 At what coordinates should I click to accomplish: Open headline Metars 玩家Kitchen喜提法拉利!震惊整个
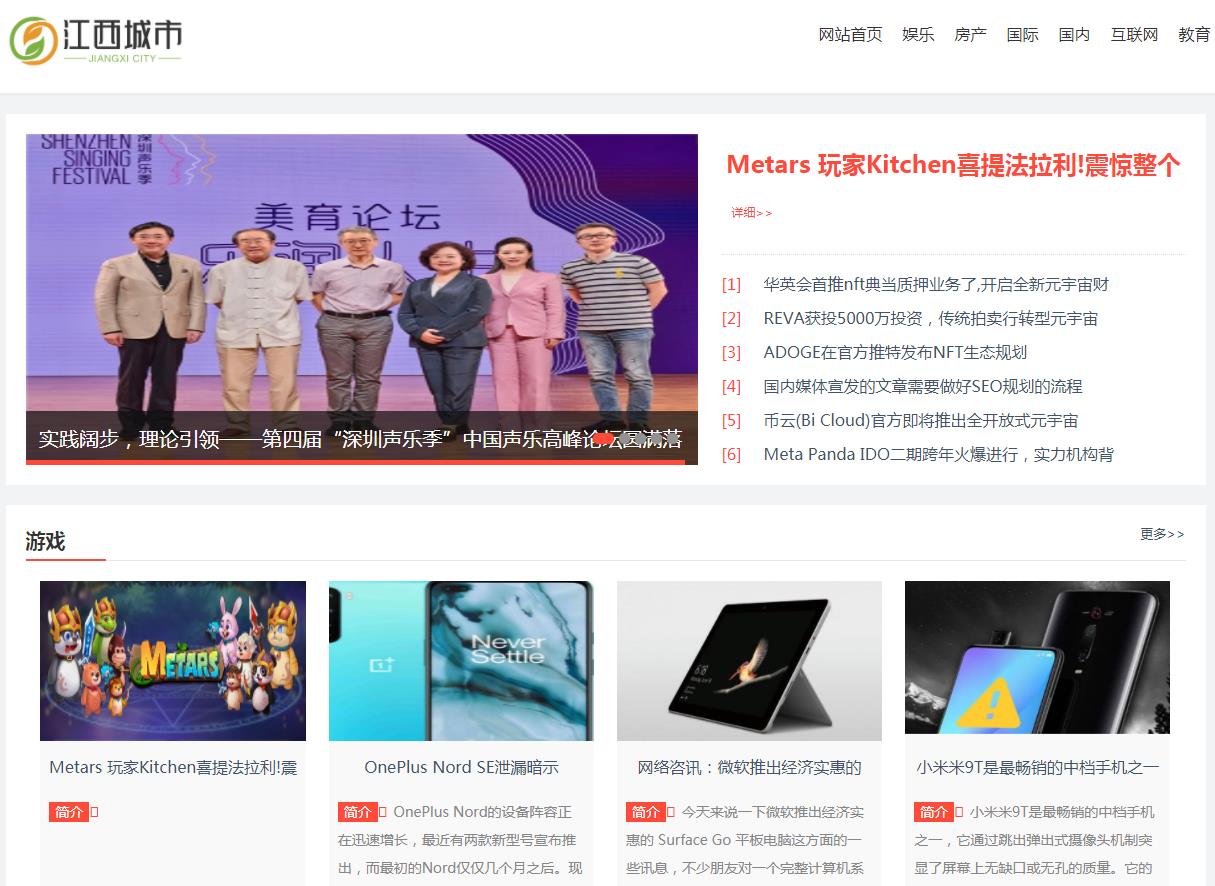(954, 165)
